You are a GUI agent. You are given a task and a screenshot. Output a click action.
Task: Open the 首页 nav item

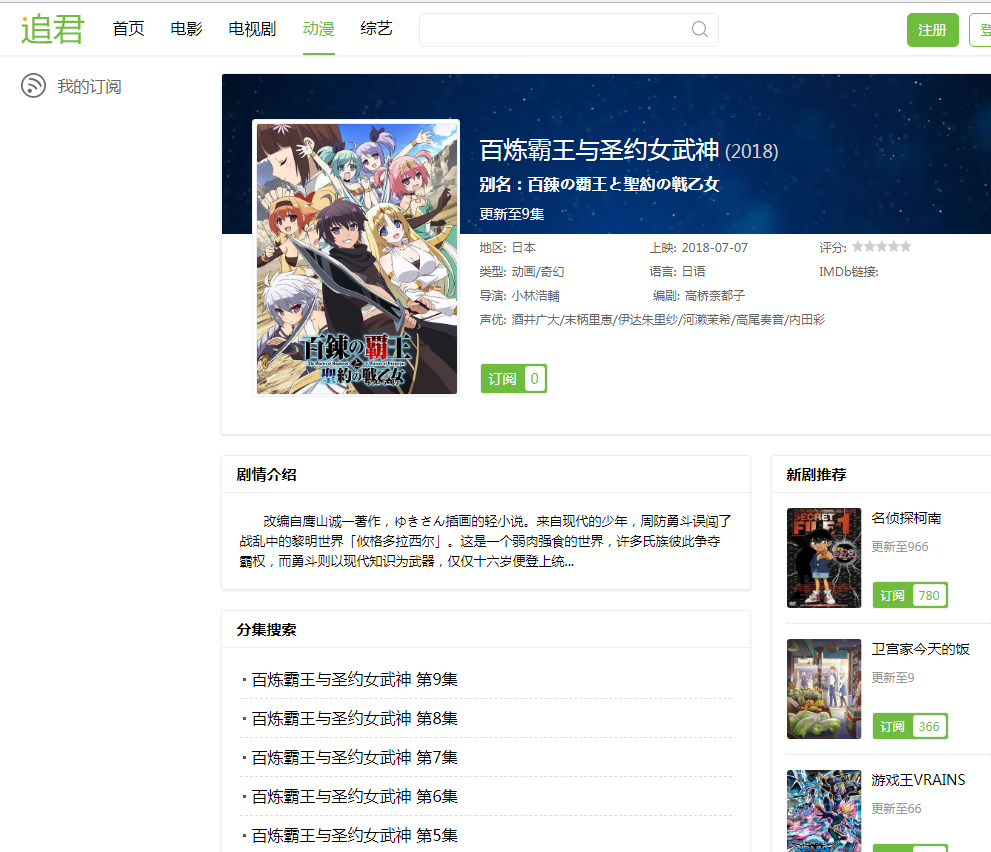(128, 29)
